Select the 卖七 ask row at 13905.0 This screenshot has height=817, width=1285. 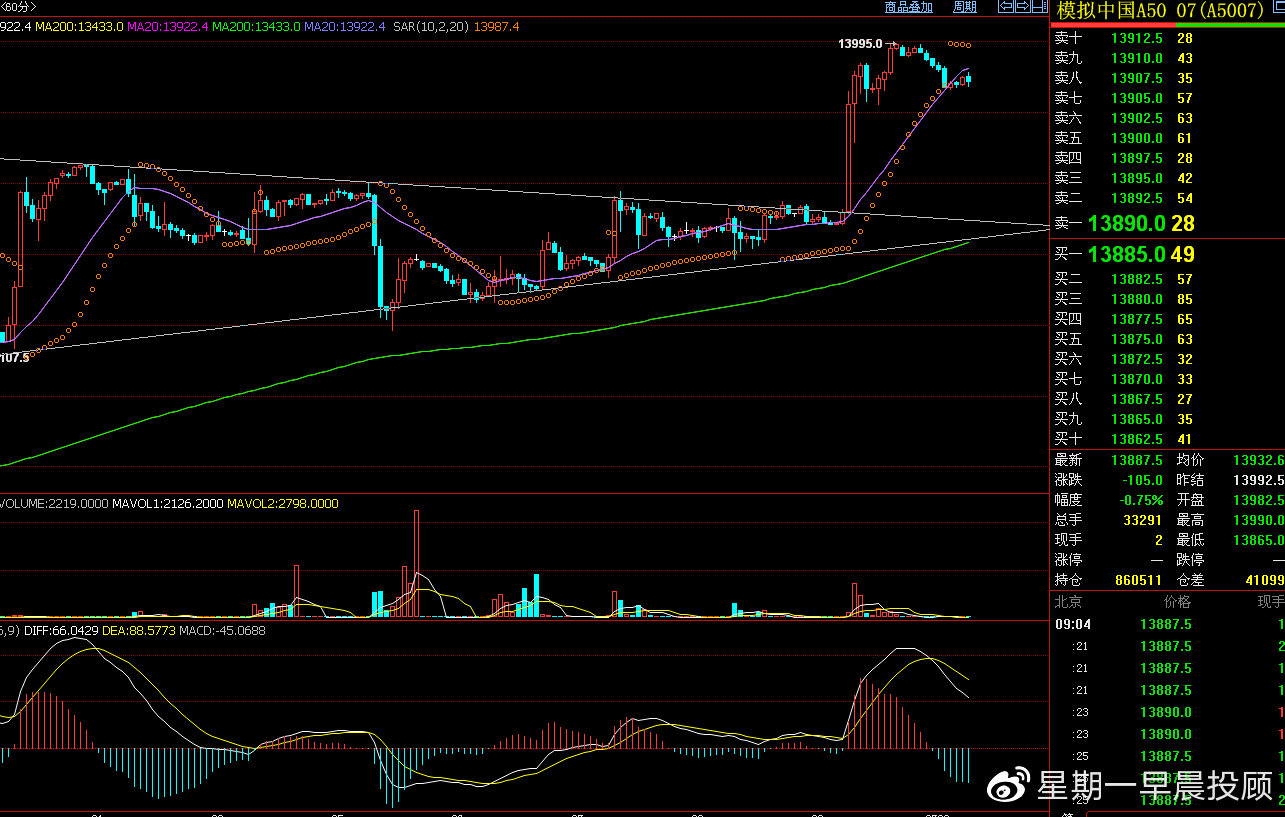1167,98
